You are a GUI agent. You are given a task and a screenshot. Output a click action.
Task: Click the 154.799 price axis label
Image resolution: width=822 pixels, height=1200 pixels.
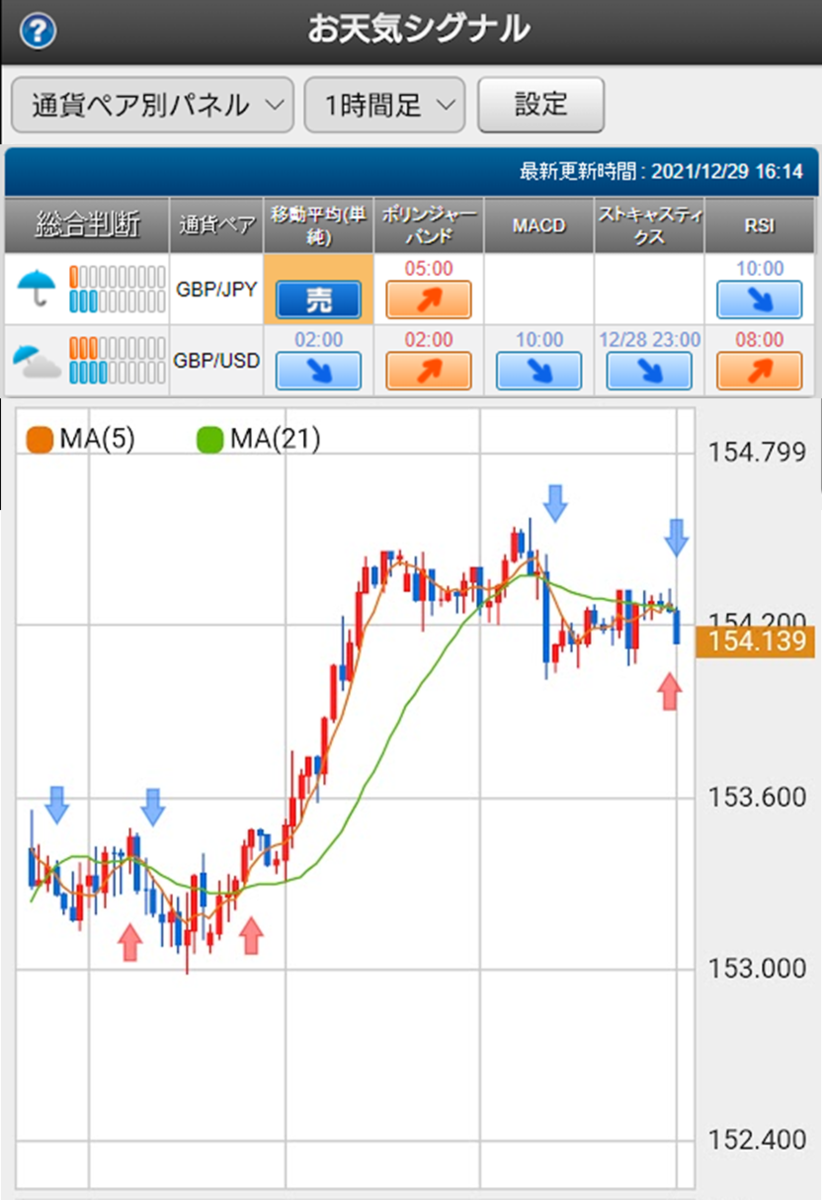coord(757,452)
